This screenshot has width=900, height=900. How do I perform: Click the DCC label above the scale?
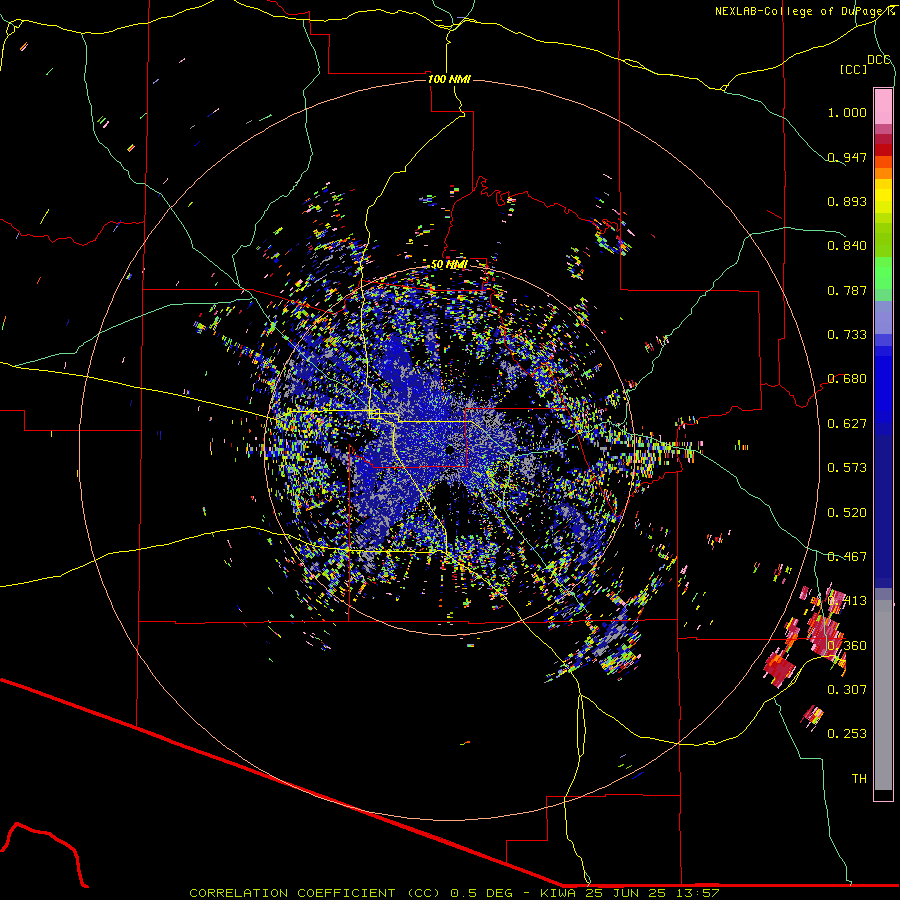tap(878, 59)
